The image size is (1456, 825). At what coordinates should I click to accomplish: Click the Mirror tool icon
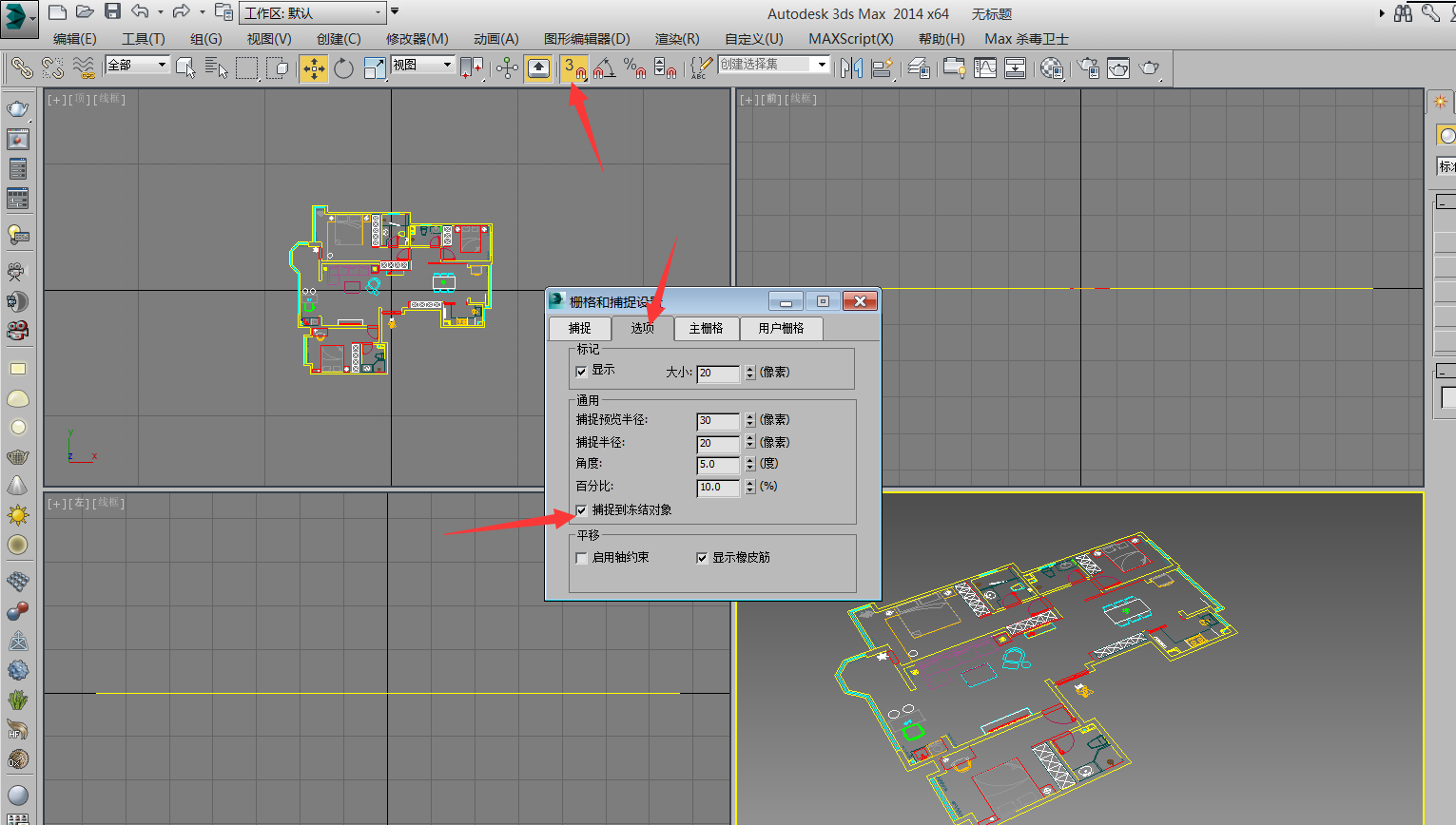pos(851,67)
